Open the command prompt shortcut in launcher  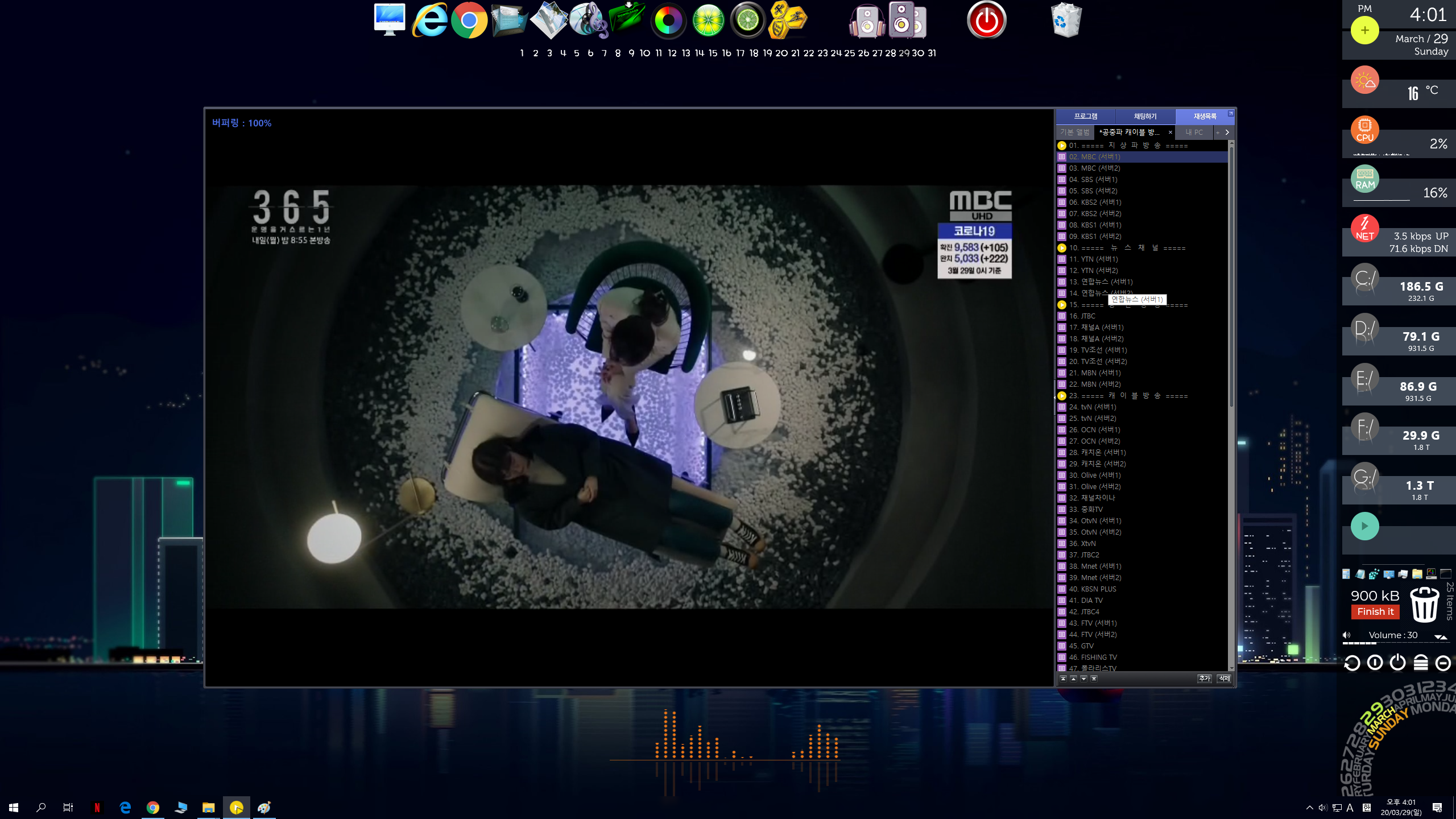pos(1445,574)
